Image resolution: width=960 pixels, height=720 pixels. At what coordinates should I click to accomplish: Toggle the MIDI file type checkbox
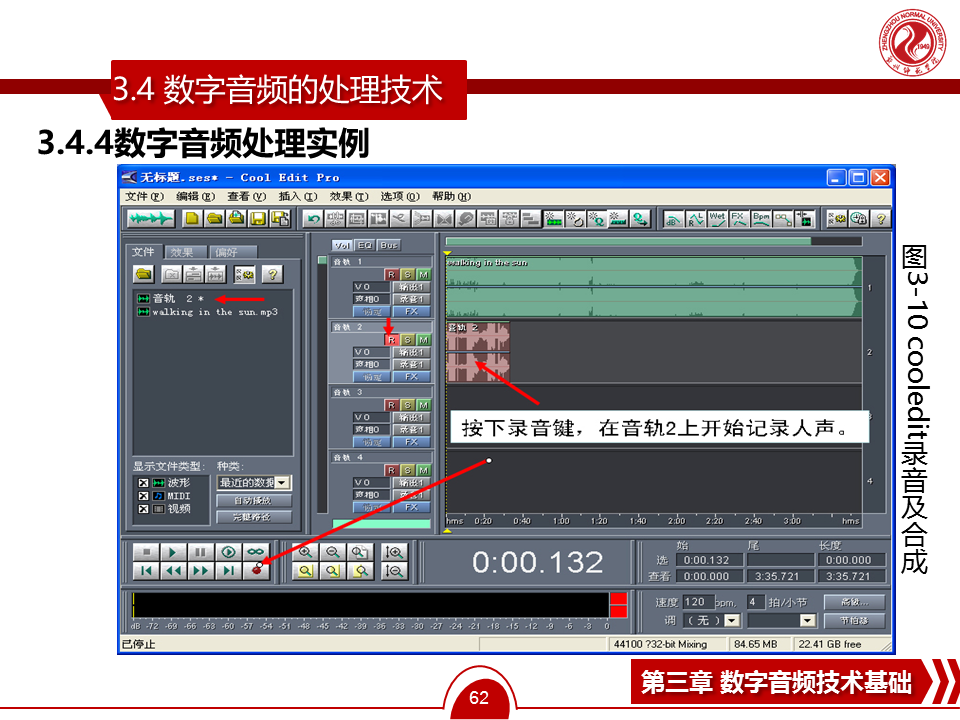pyautogui.click(x=143, y=496)
